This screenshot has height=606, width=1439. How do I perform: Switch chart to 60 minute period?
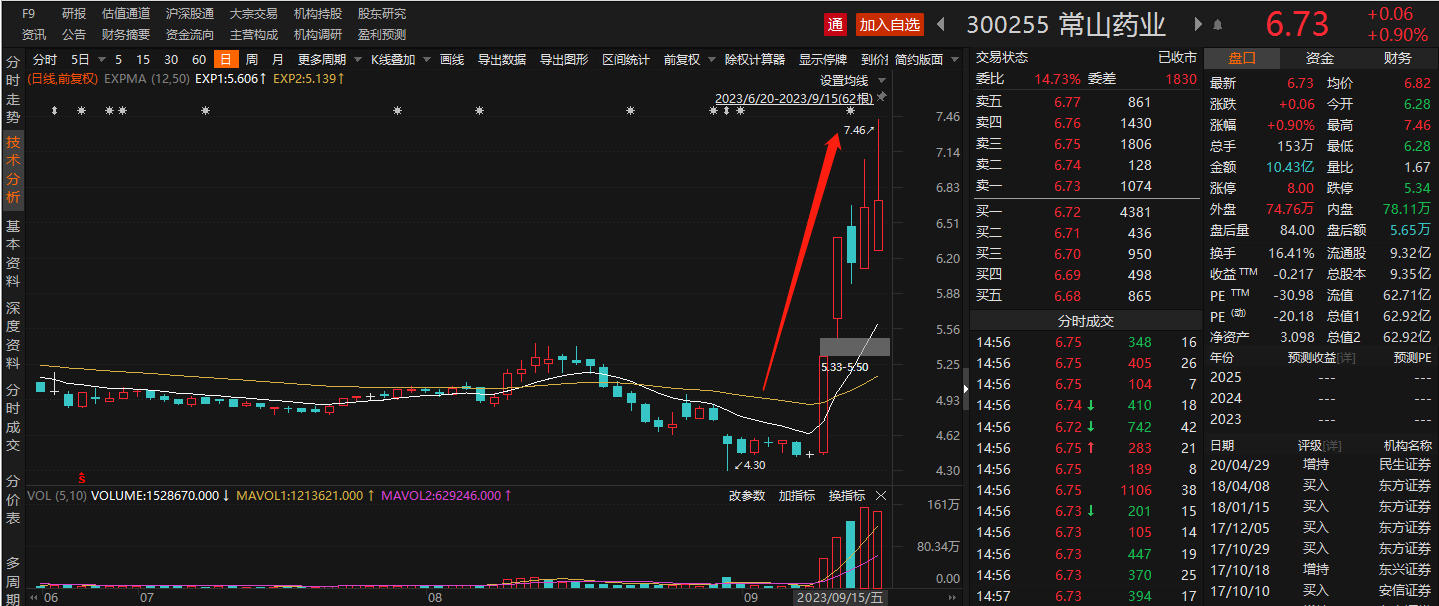click(x=199, y=59)
